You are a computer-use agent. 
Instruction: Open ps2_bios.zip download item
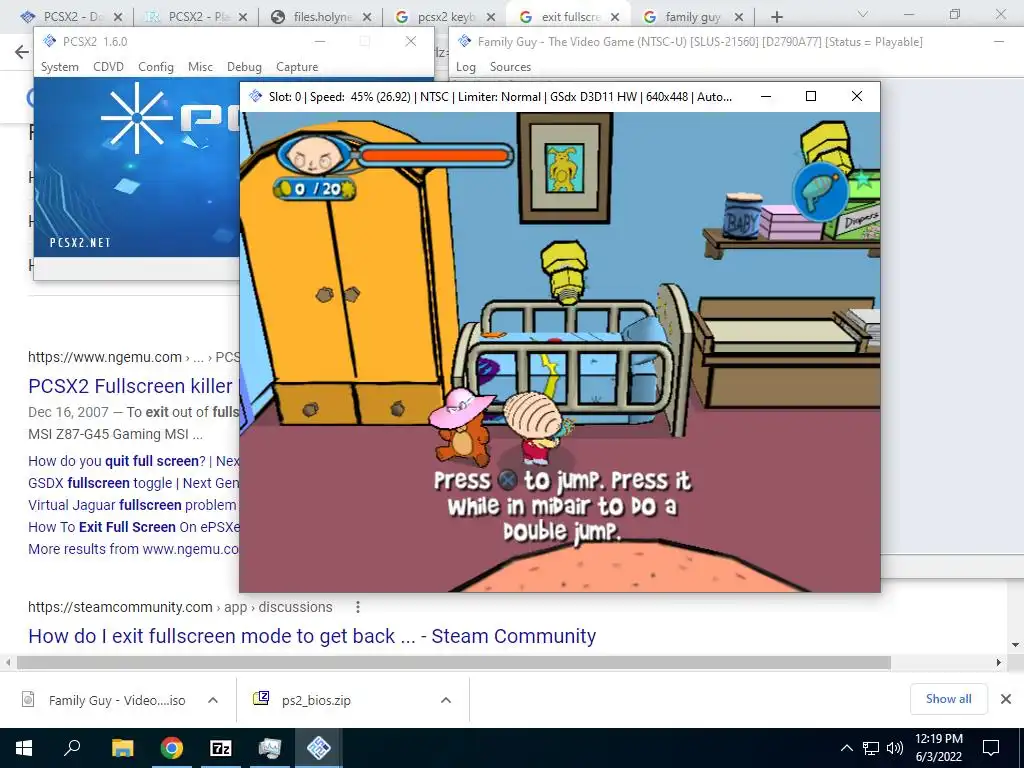[x=304, y=700]
